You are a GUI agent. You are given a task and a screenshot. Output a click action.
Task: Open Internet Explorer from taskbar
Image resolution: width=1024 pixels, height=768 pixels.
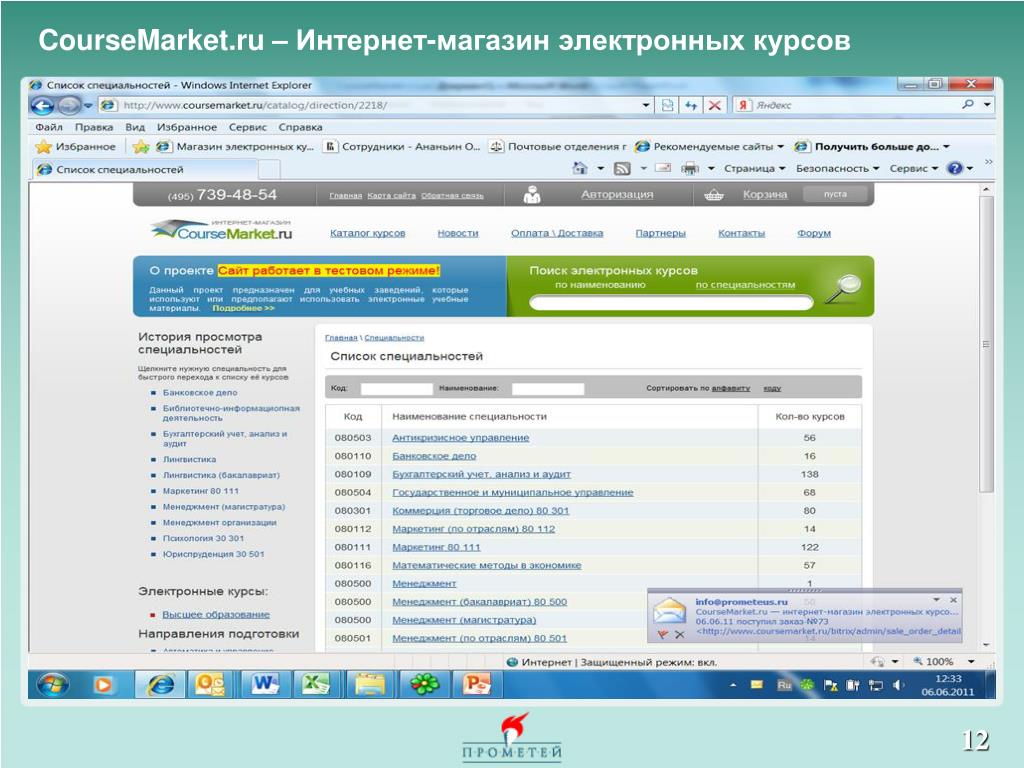[x=160, y=684]
